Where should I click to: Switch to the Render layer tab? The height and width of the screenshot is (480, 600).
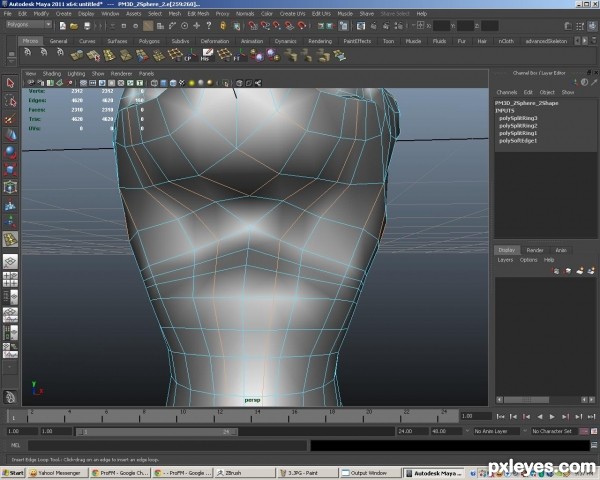(x=535, y=250)
